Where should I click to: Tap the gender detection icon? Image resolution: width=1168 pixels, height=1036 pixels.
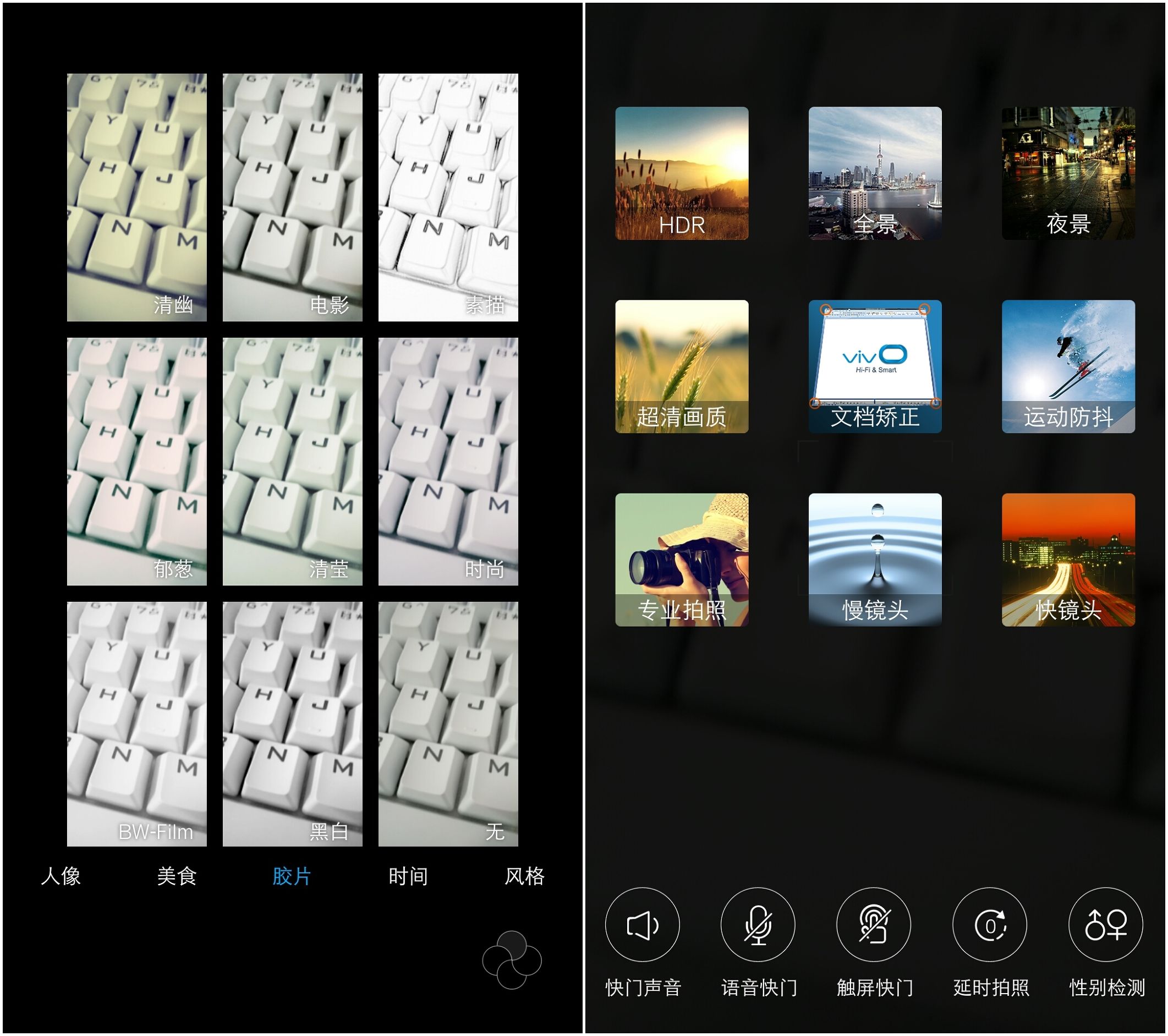click(1106, 924)
